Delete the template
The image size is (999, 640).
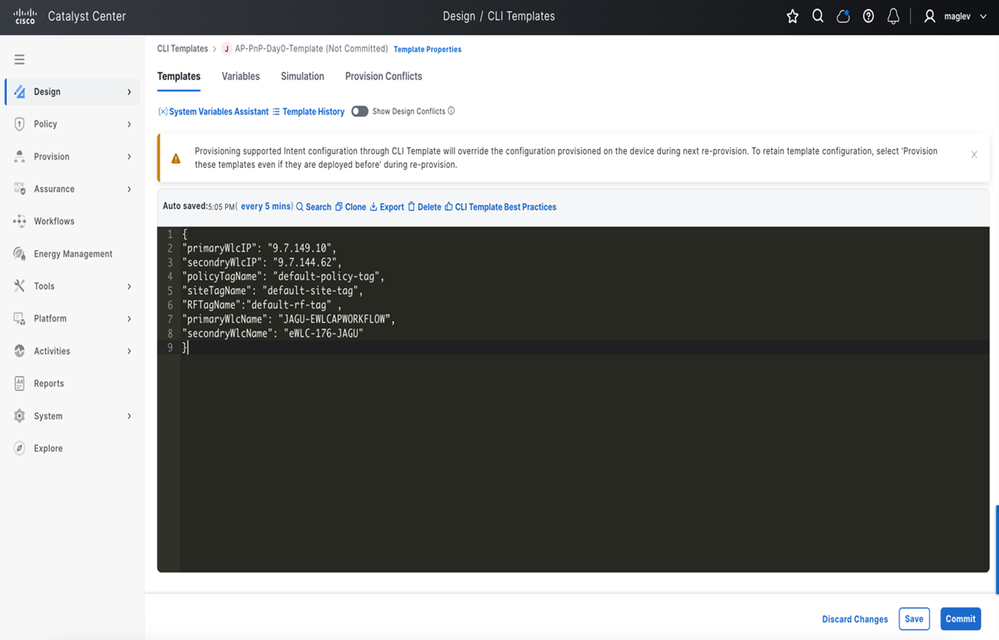pos(424,207)
